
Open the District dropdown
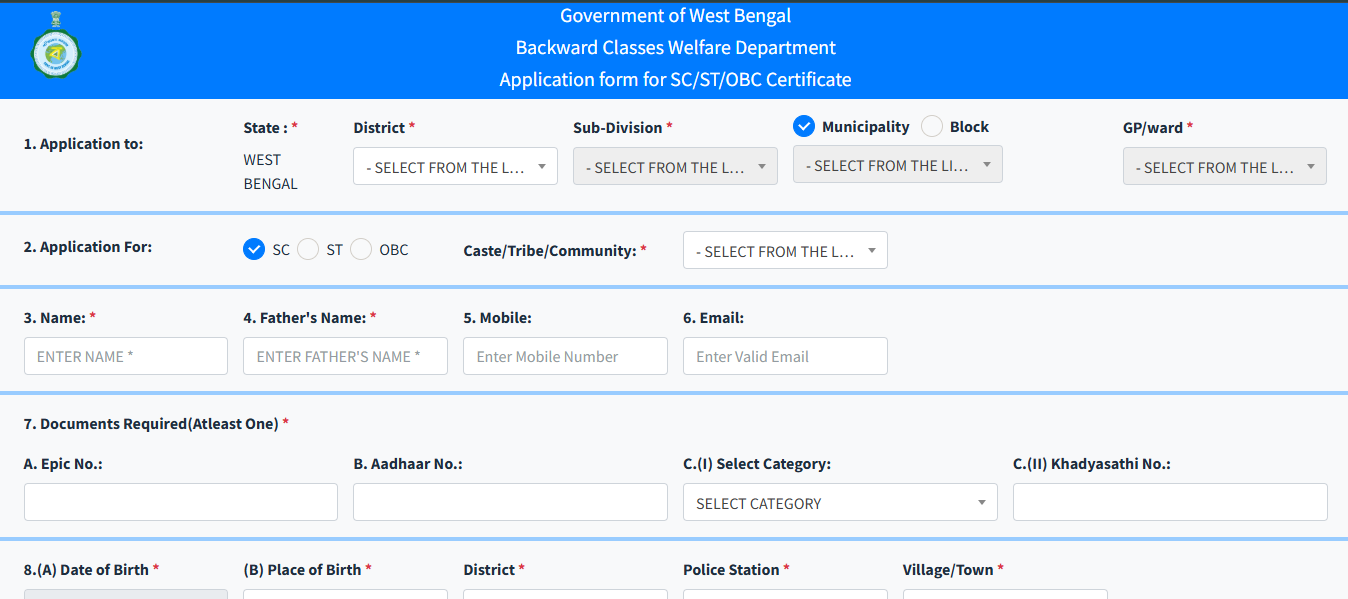pyautogui.click(x=455, y=165)
